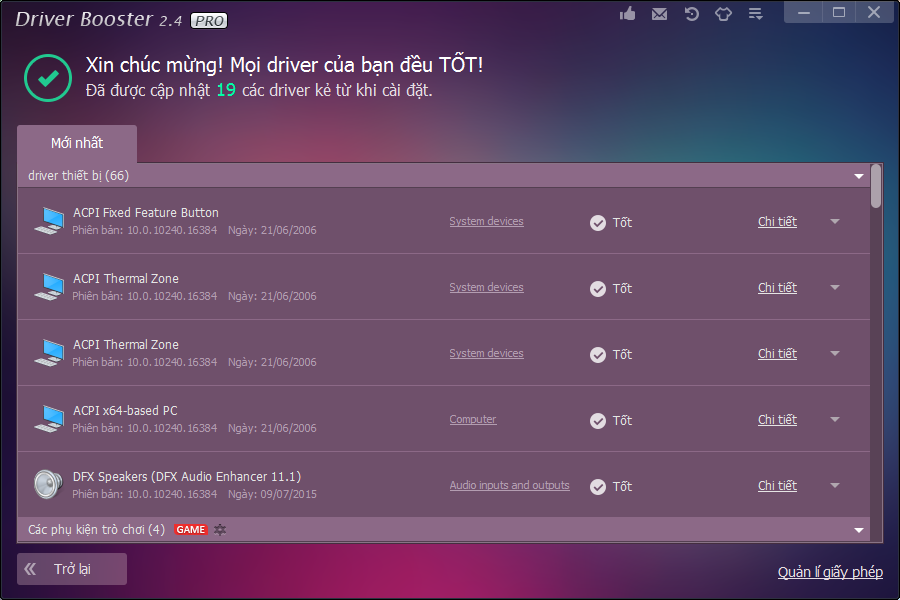This screenshot has height=600, width=900.
Task: Click the DFX Speakers speaker icon
Action: tap(48, 484)
